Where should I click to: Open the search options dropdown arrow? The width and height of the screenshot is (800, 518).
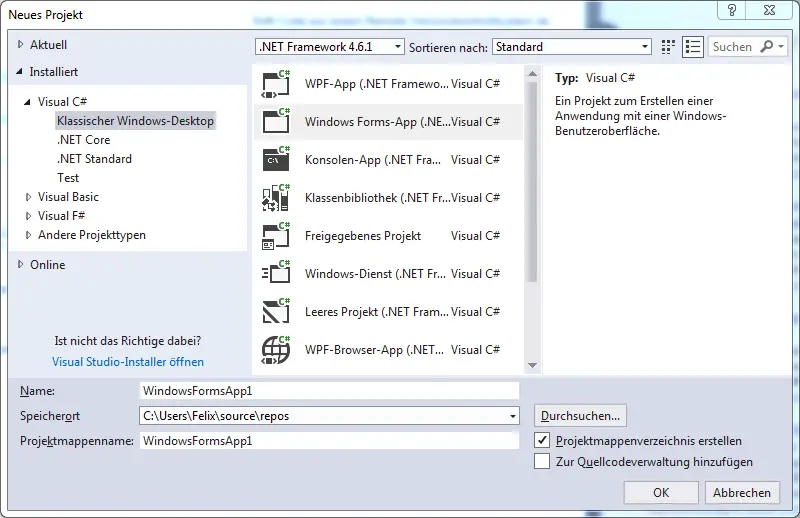coord(781,46)
